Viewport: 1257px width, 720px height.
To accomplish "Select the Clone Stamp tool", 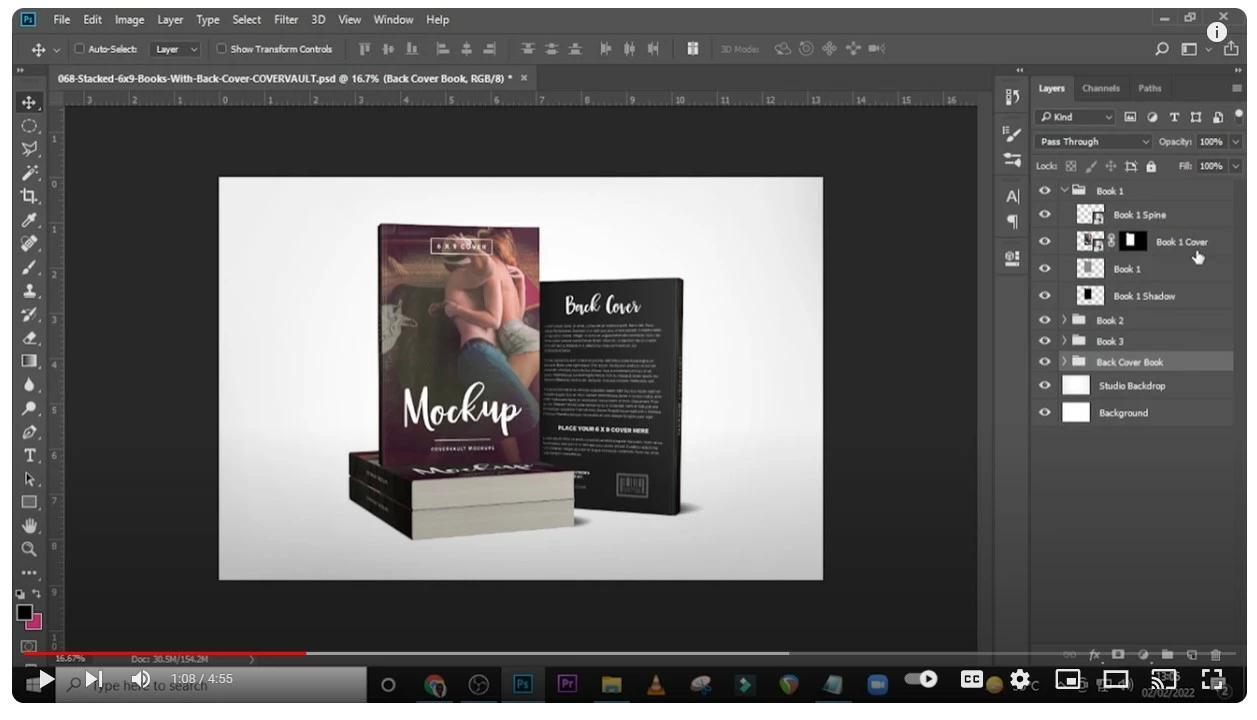I will [x=29, y=291].
